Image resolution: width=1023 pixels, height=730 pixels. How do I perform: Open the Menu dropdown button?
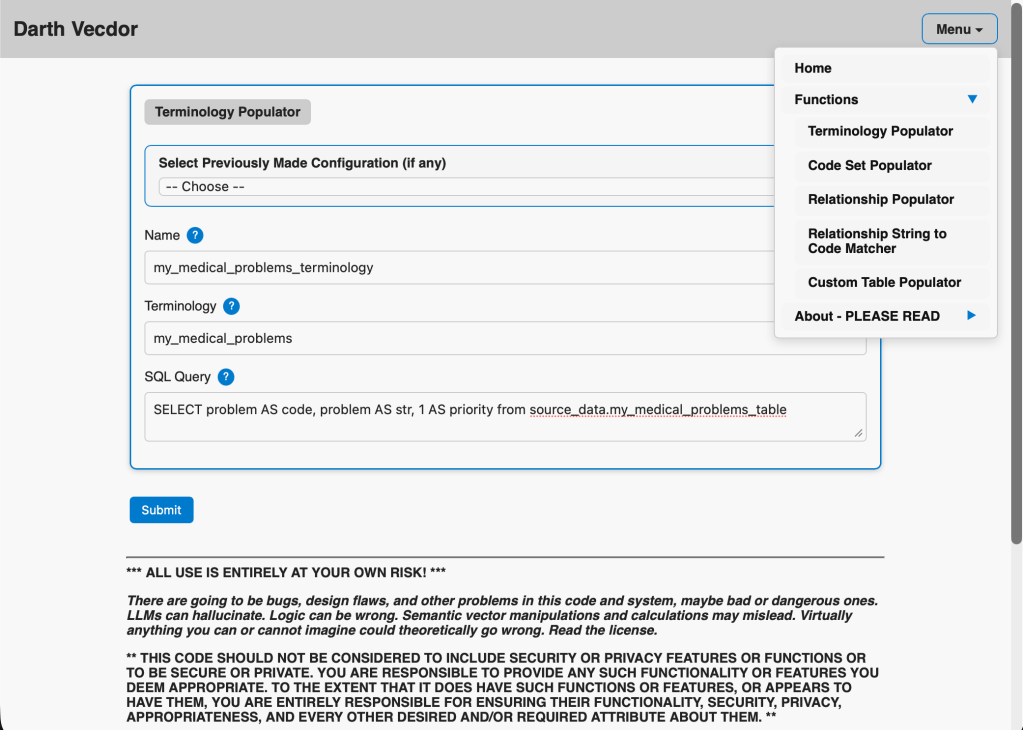point(958,29)
